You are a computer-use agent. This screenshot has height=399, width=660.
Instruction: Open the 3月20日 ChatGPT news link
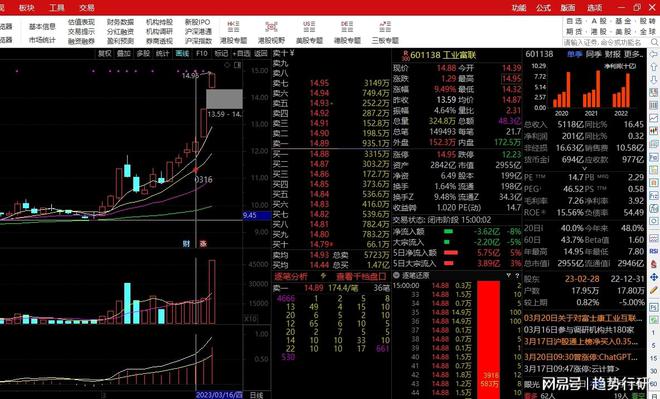click(x=581, y=357)
